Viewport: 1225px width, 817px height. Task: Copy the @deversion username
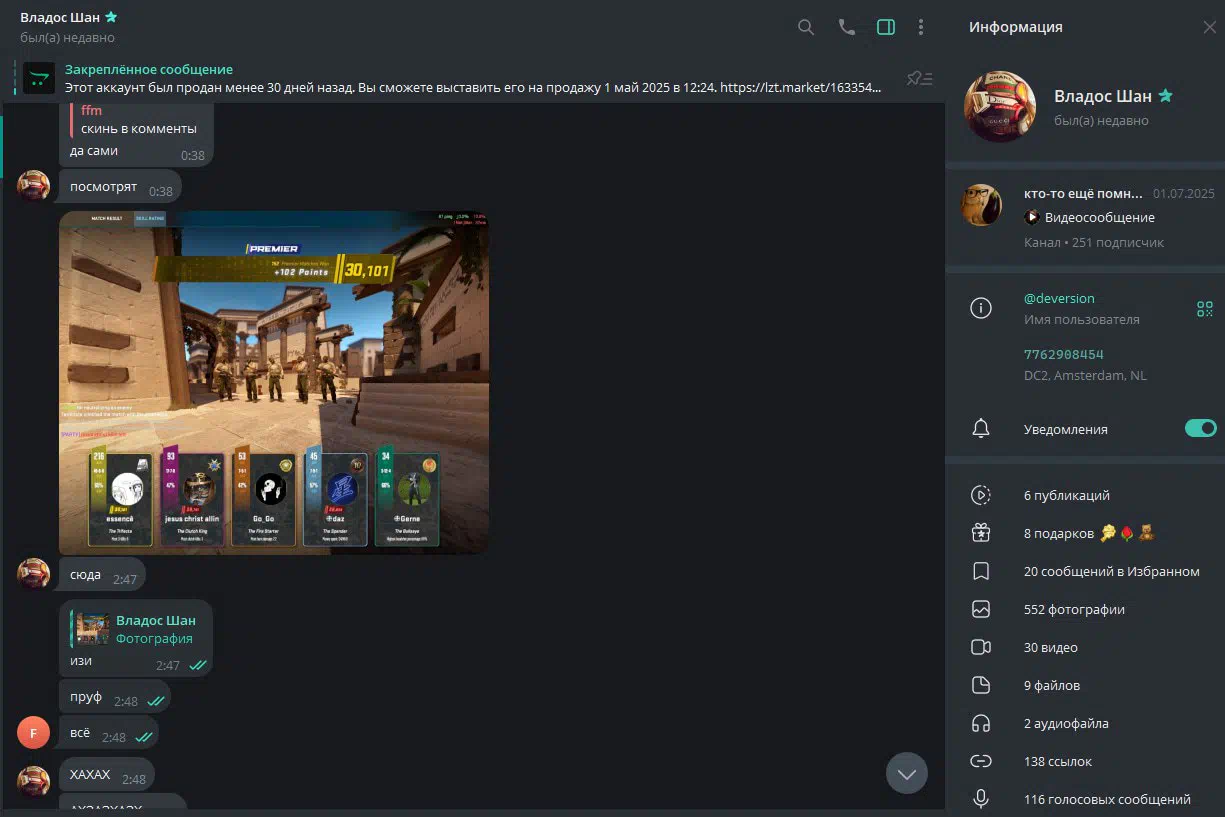coord(1059,298)
